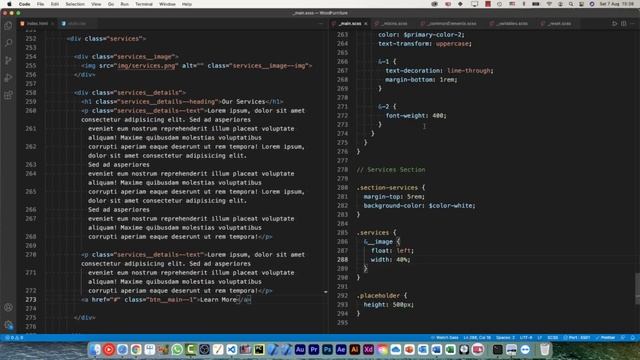Open the Selection menu
Viewport: 640px width, 360px height.
coord(75,4)
